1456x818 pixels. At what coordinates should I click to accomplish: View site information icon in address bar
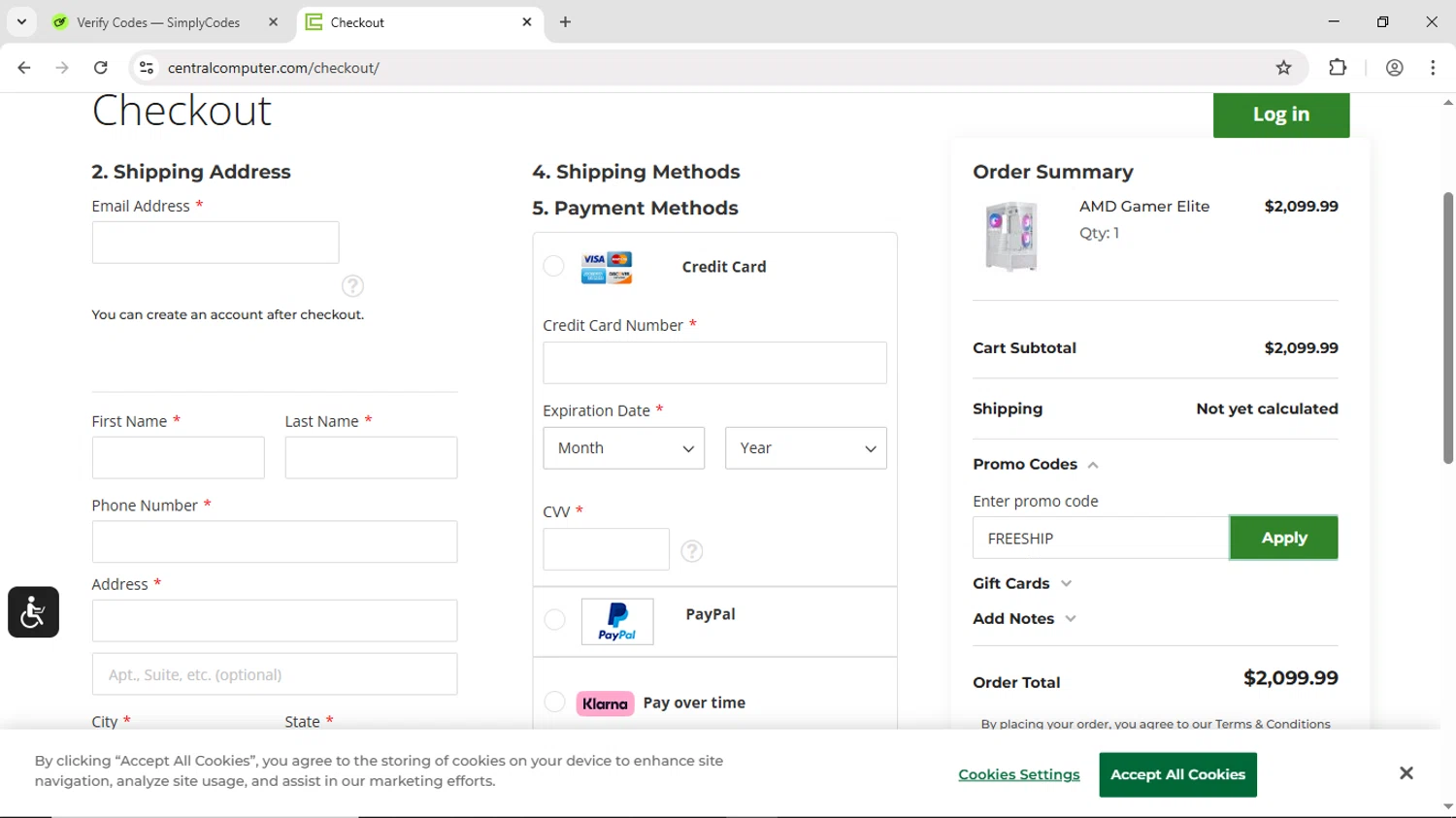click(147, 68)
